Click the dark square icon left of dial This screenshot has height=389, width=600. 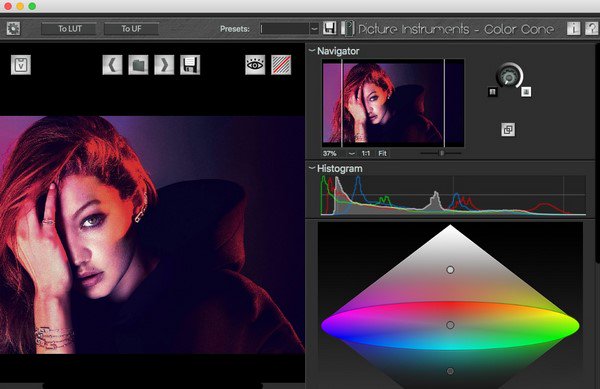click(492, 92)
